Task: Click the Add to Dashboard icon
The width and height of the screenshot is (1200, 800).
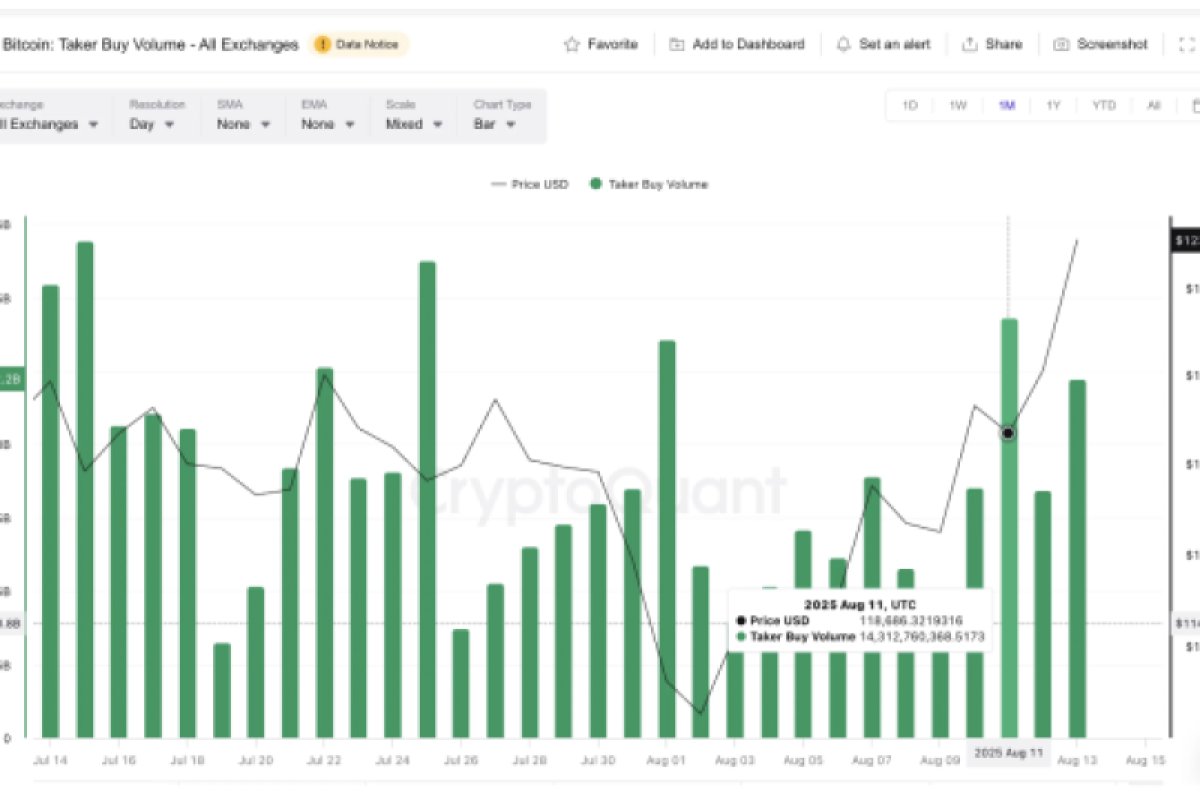Action: 677,44
